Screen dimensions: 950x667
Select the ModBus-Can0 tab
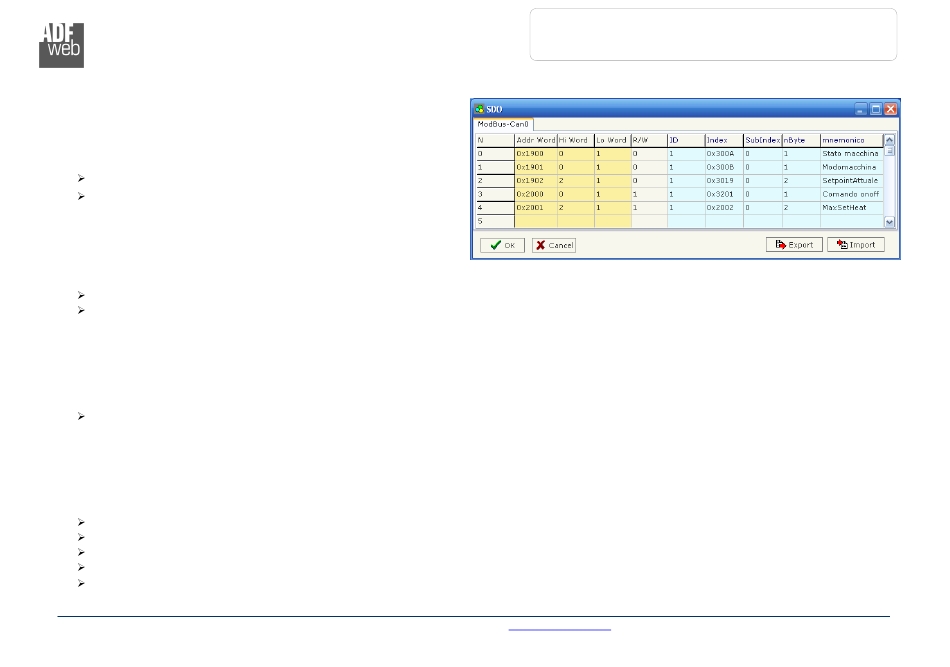click(503, 124)
